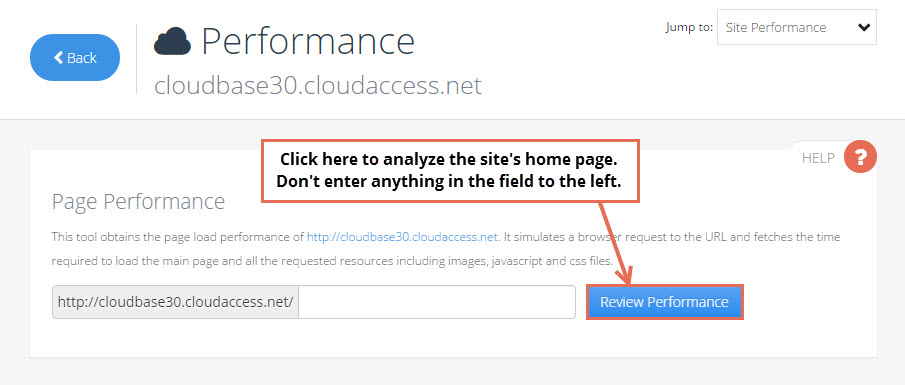905x385 pixels.
Task: Focus the empty URL path input field
Action: (437, 302)
